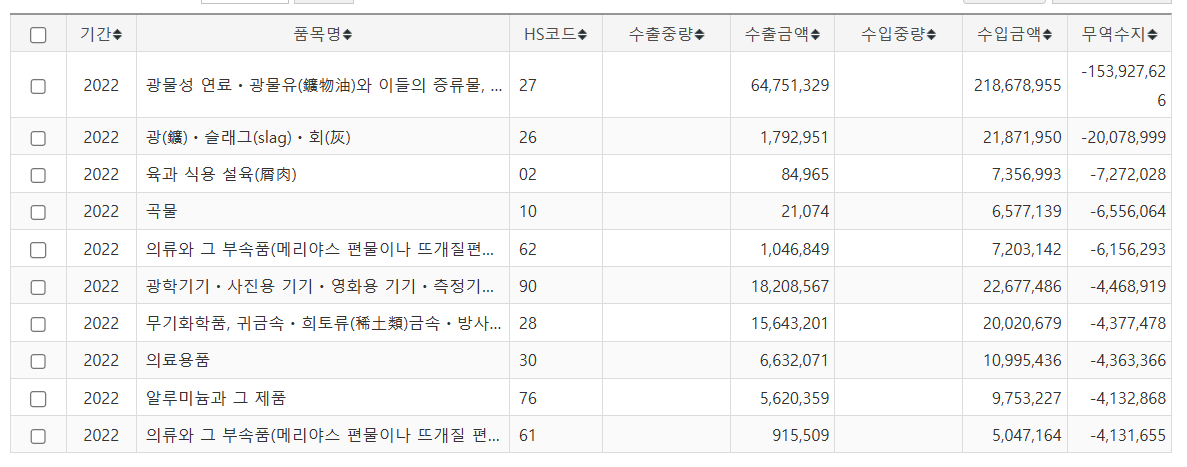Click item name 광(鑛)·슬래그(slag)·회(灰)
The height and width of the screenshot is (467, 1187).
click(x=248, y=138)
